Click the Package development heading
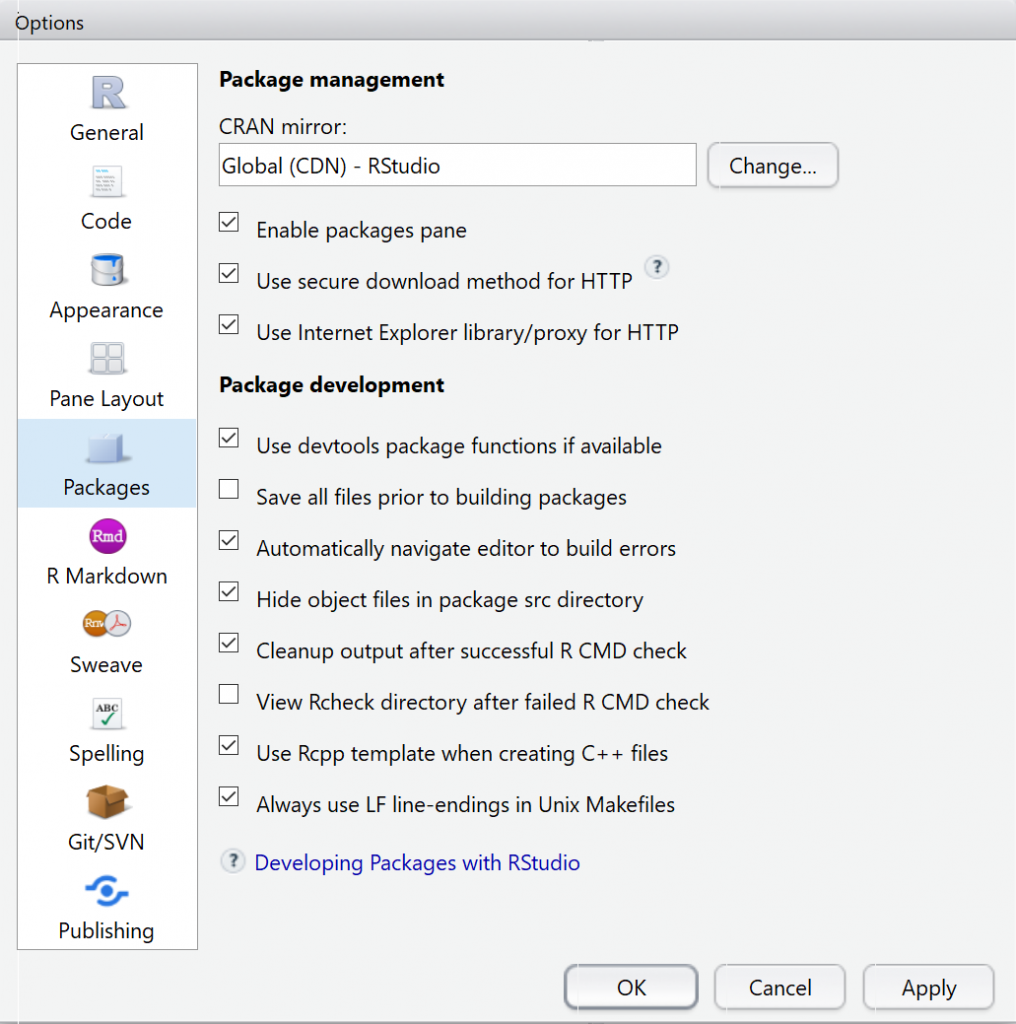The image size is (1016, 1024). 332,385
